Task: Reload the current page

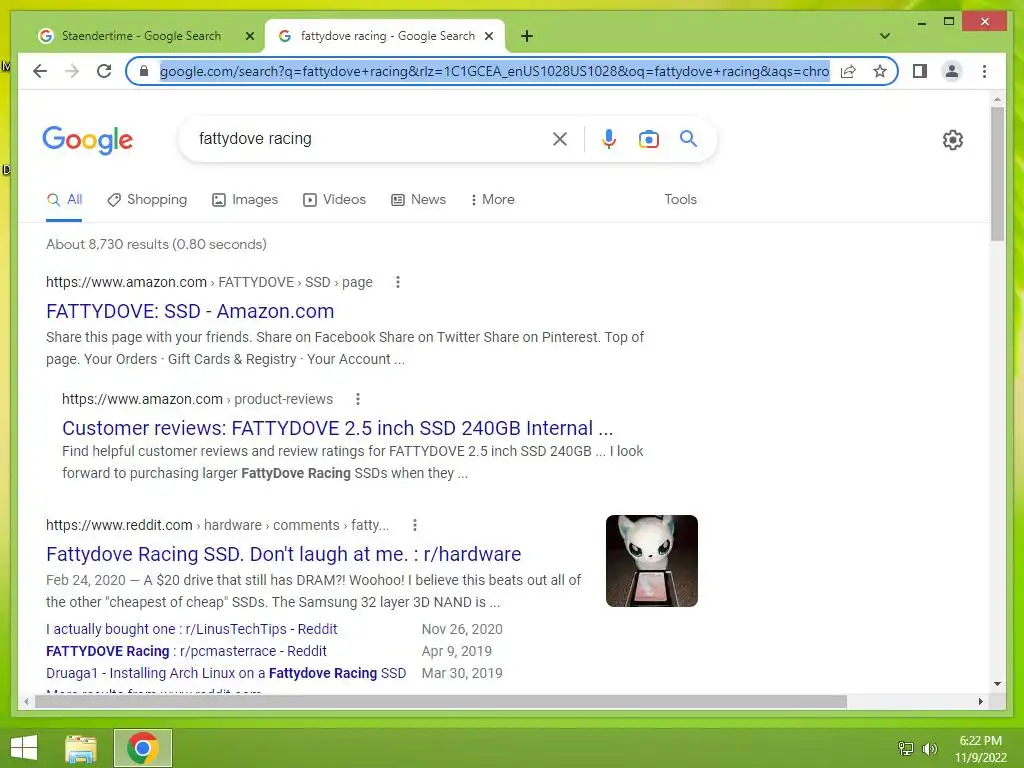Action: point(104,71)
